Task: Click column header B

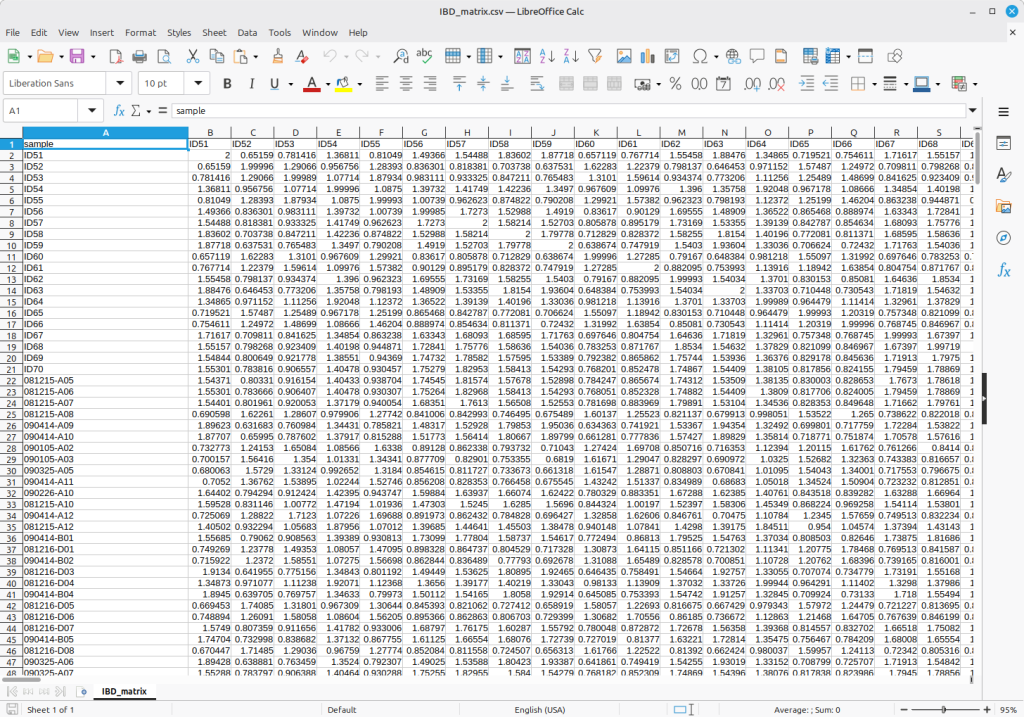Action: tap(209, 132)
